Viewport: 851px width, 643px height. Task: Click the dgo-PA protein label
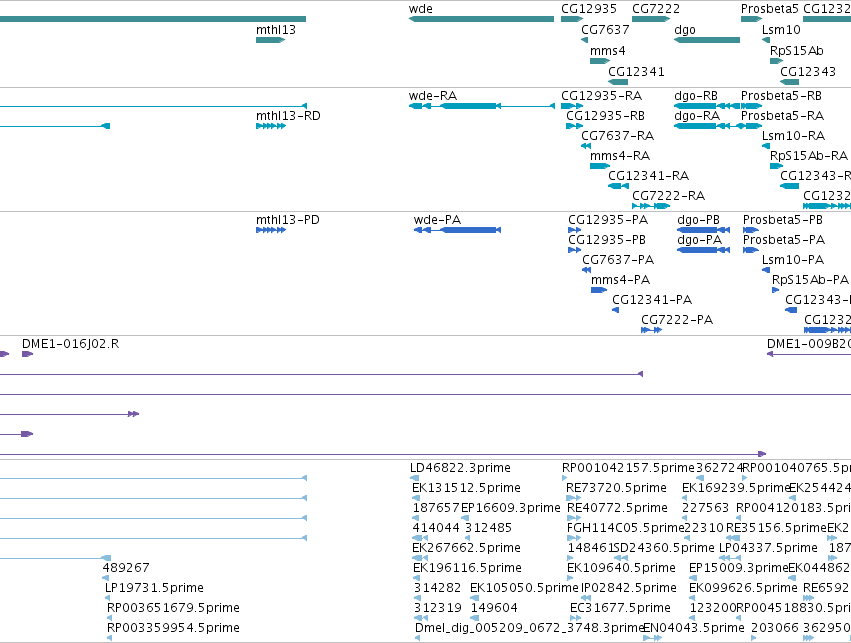pos(700,240)
